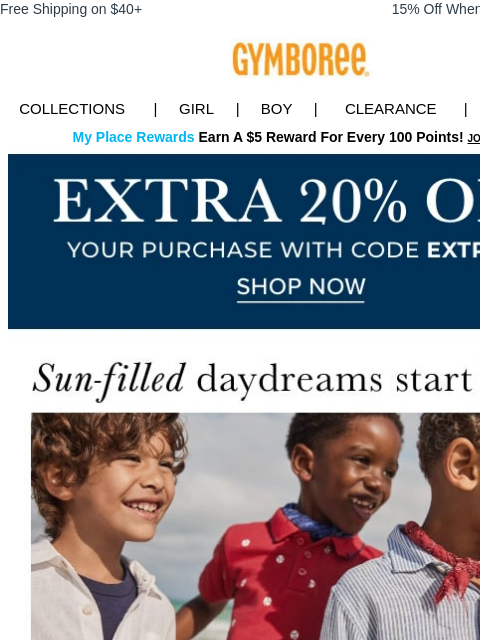Click the blue bandana on red polo boy
This screenshot has width=480, height=640.
[312, 522]
